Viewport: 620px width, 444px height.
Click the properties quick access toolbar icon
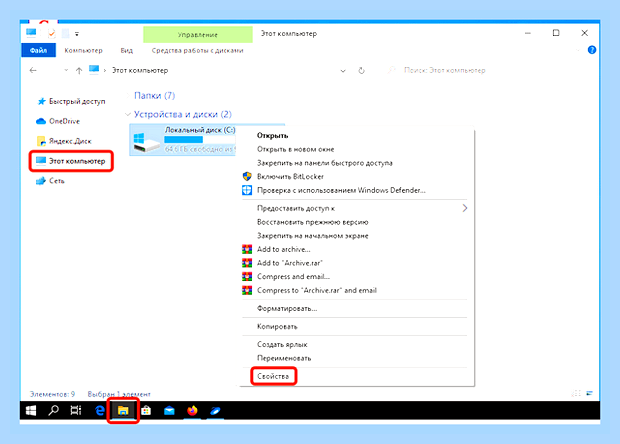pyautogui.click(x=51, y=34)
